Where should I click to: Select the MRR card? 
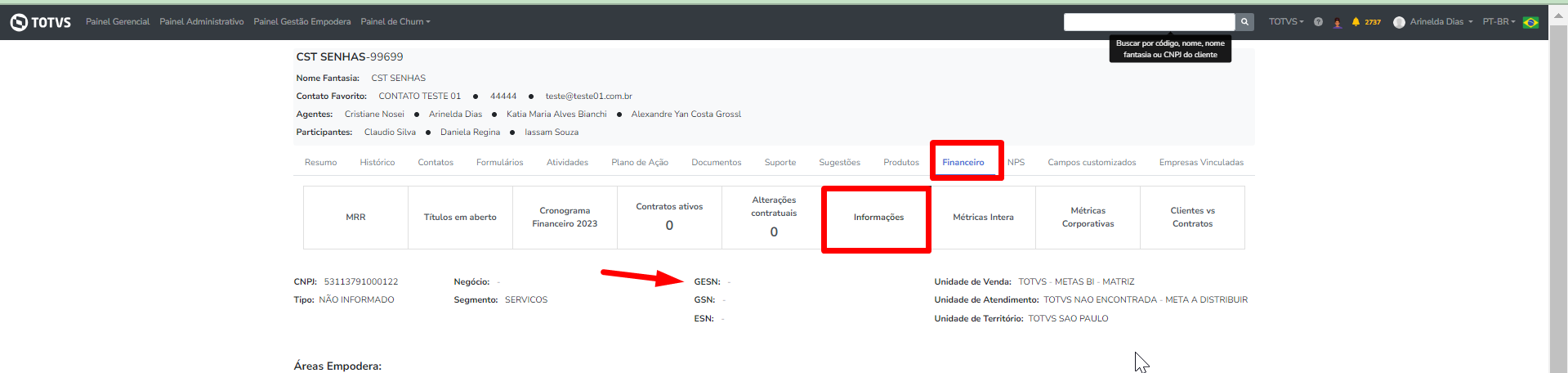tap(355, 218)
